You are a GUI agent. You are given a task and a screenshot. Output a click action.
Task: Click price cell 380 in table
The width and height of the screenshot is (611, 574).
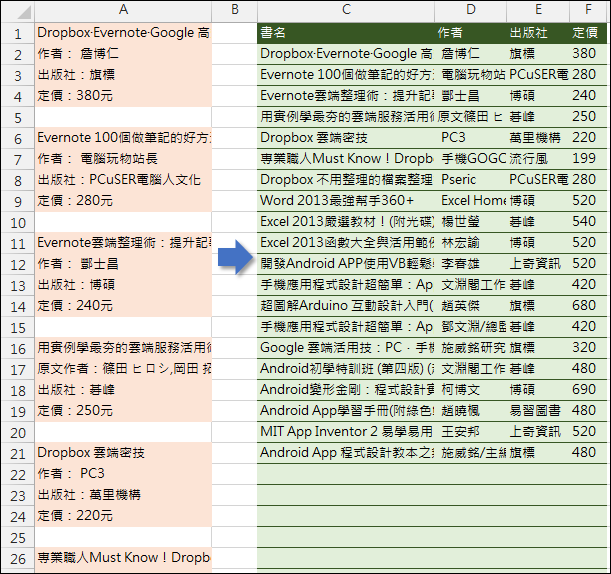point(588,53)
